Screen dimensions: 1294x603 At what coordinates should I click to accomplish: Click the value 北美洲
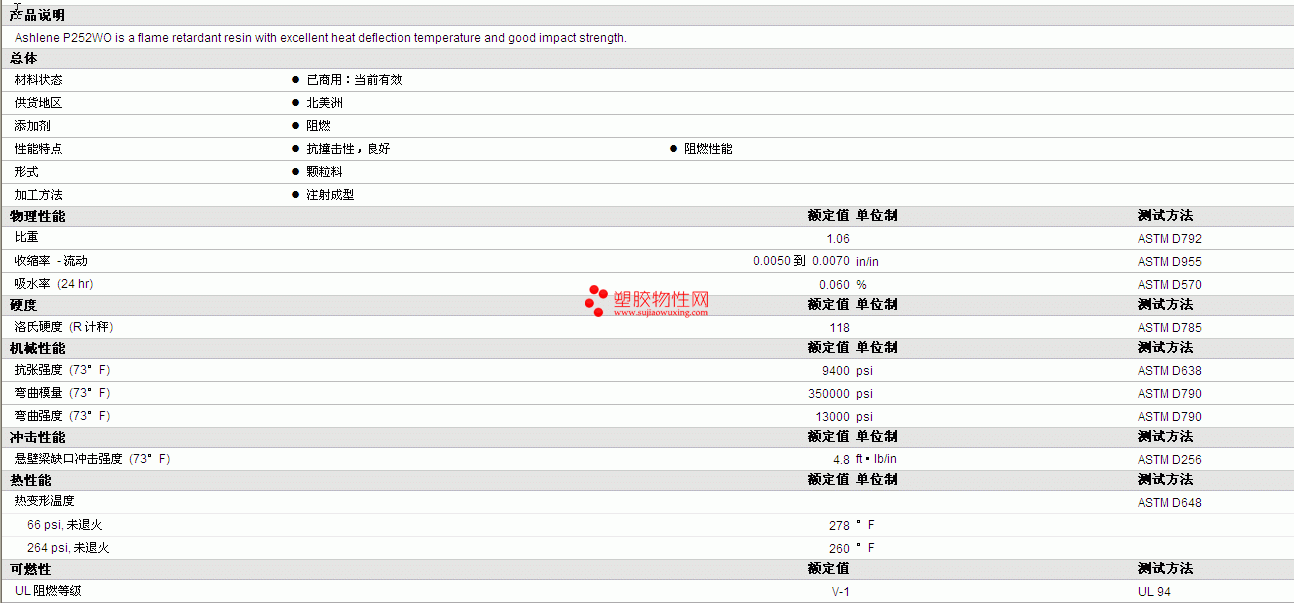click(324, 103)
